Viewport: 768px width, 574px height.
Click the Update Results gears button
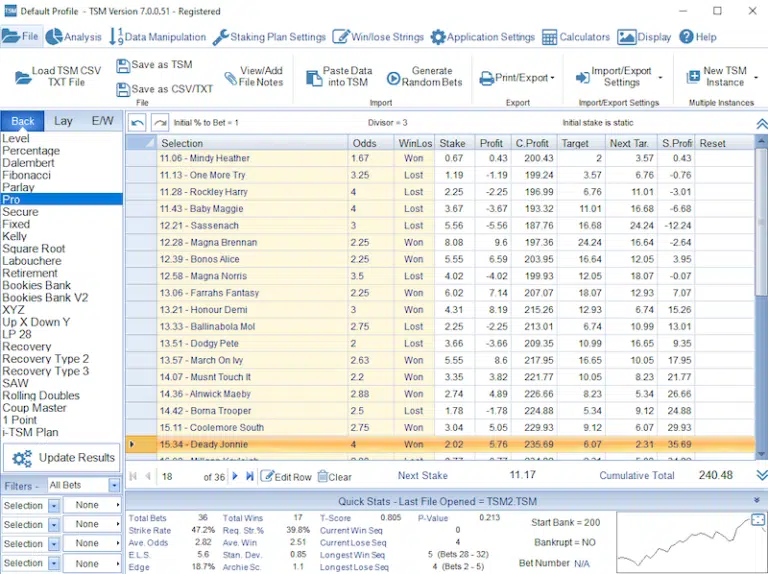62,458
